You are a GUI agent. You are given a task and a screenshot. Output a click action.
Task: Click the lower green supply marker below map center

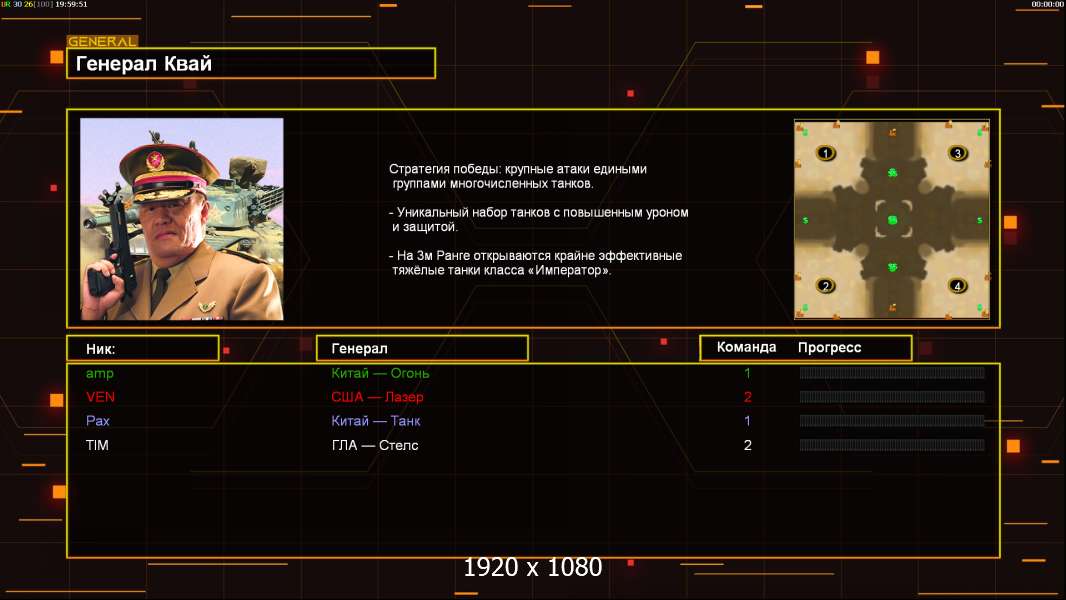coord(893,268)
